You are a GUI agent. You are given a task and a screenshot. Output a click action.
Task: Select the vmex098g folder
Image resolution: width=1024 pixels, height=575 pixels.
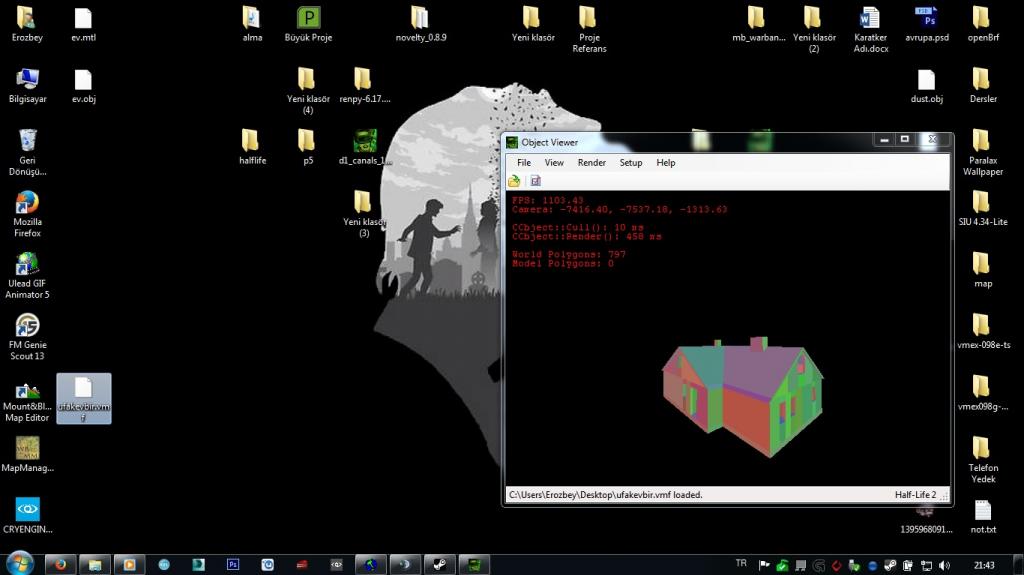tap(983, 393)
